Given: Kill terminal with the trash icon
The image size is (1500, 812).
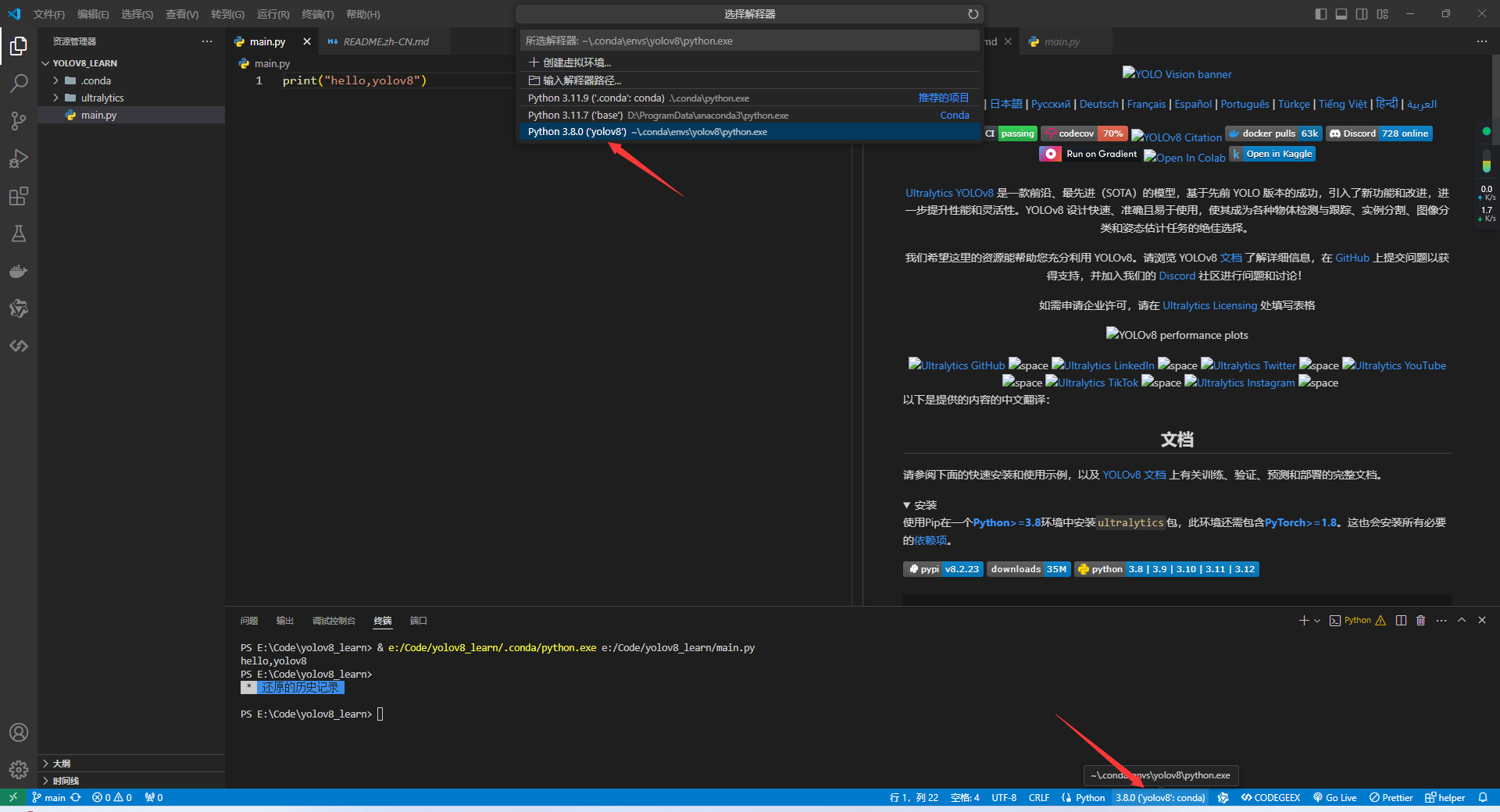Looking at the screenshot, I should pyautogui.click(x=1421, y=621).
